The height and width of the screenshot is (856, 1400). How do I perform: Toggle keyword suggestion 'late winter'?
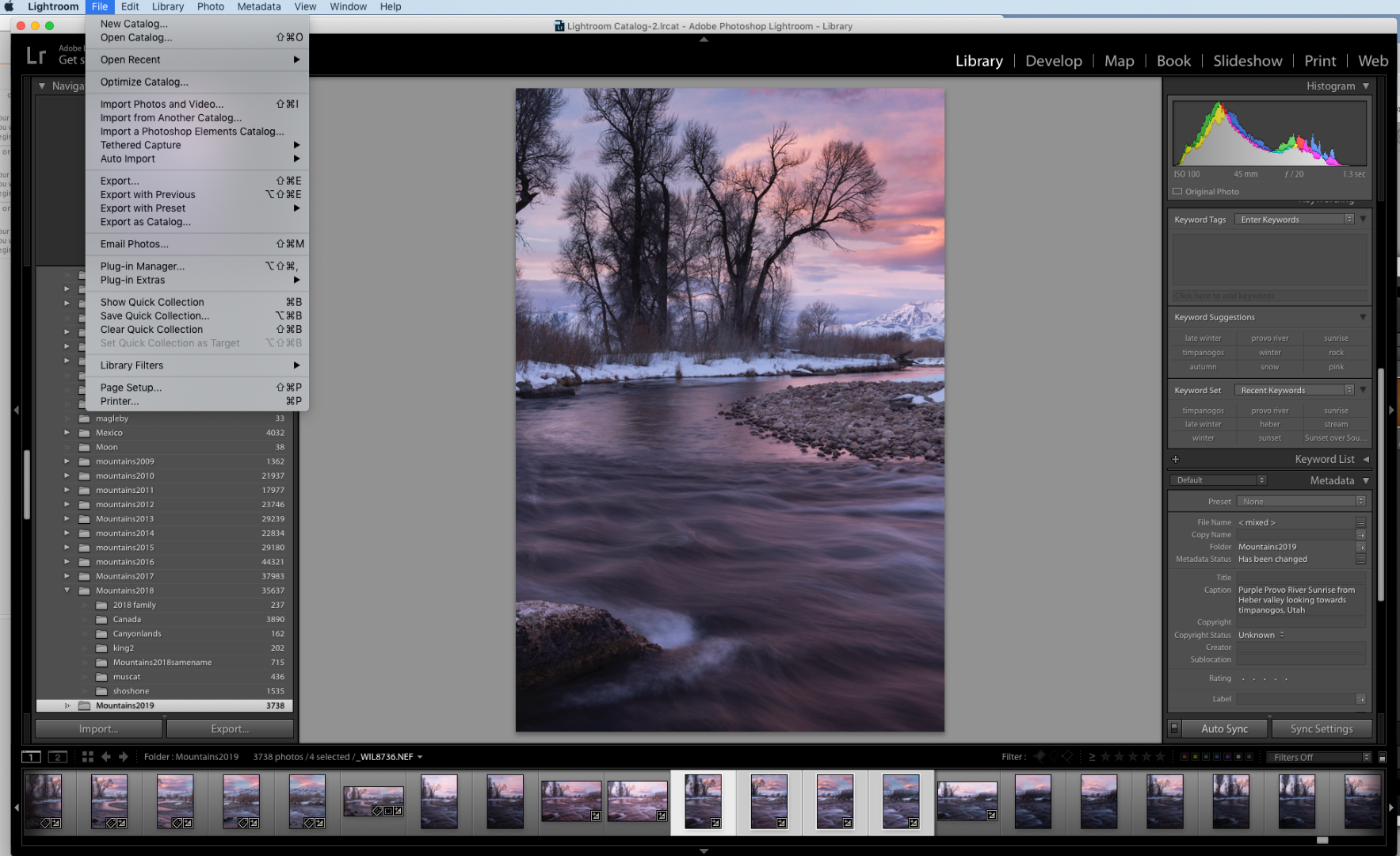[1203, 338]
